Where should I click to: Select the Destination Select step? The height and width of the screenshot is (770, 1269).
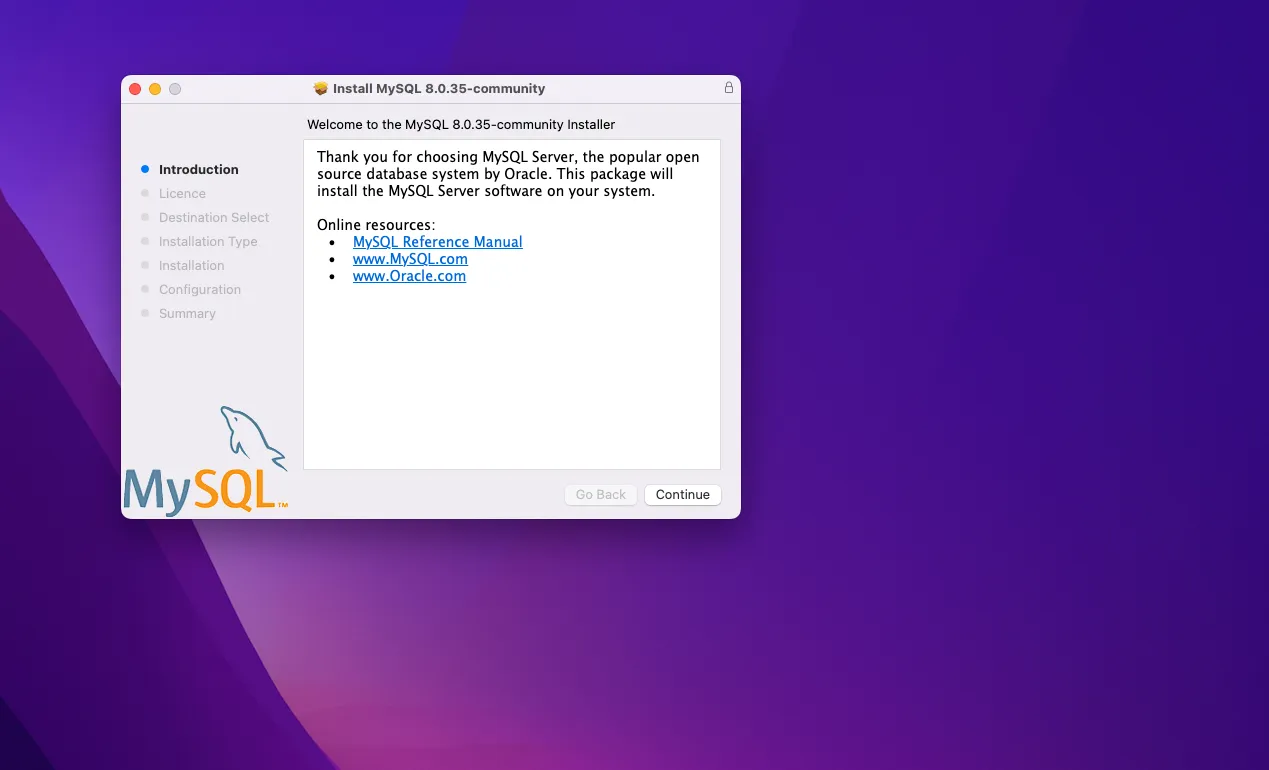214,218
